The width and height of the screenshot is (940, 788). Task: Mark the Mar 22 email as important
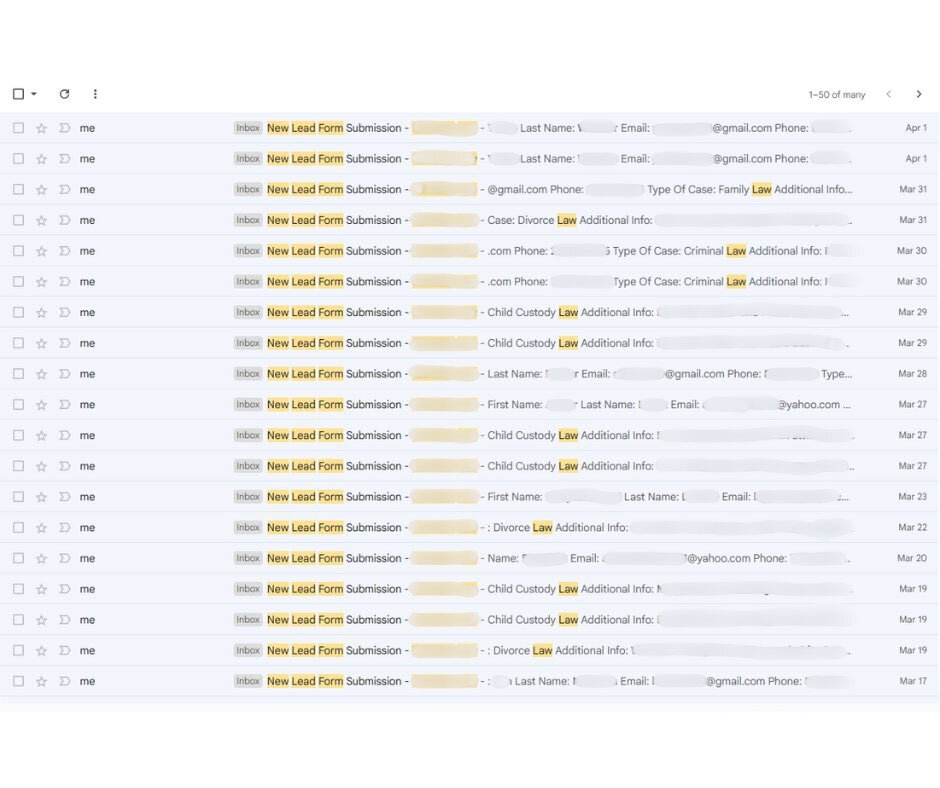[65, 528]
